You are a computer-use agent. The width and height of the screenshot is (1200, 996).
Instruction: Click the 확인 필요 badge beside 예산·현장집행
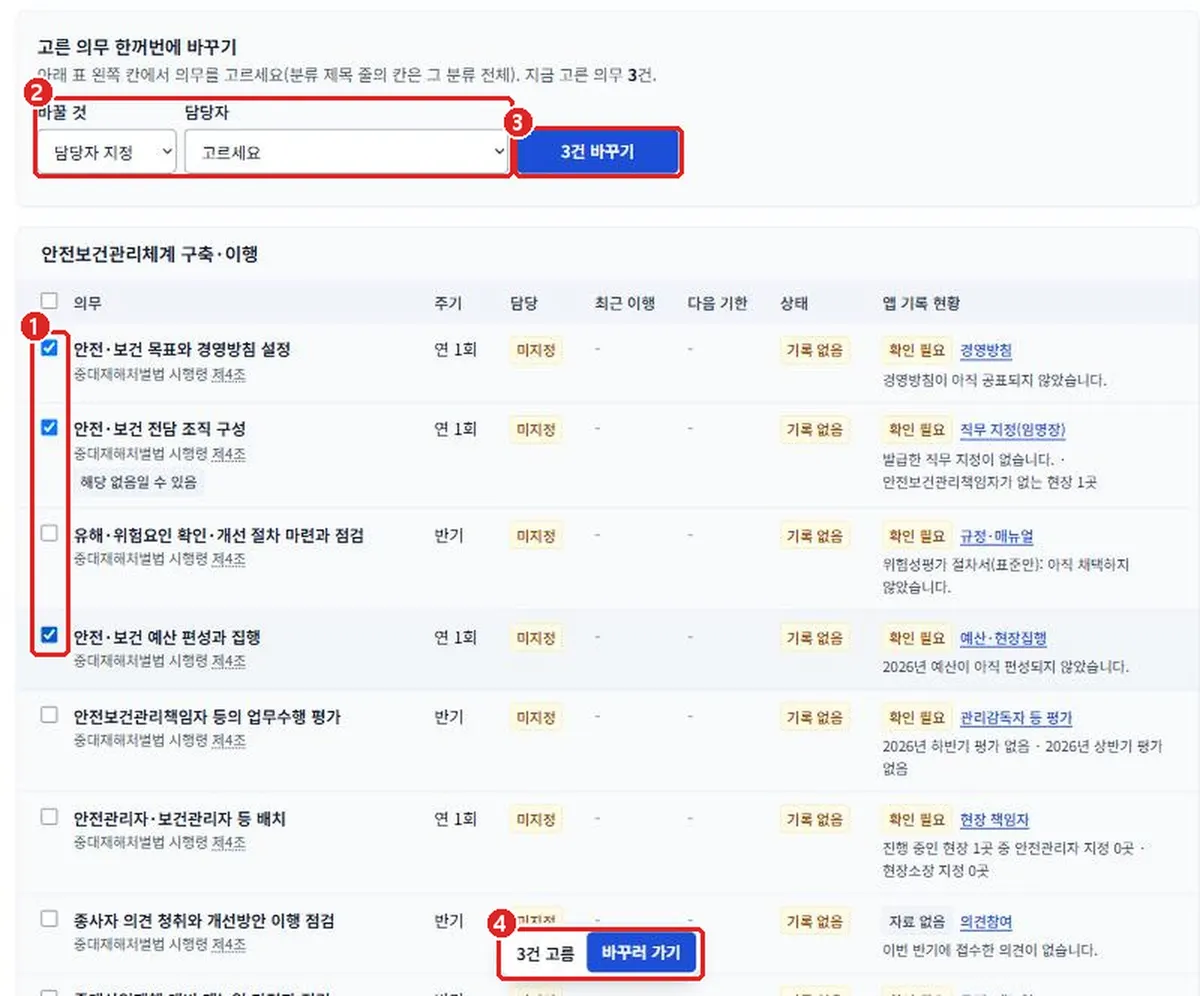tap(915, 637)
